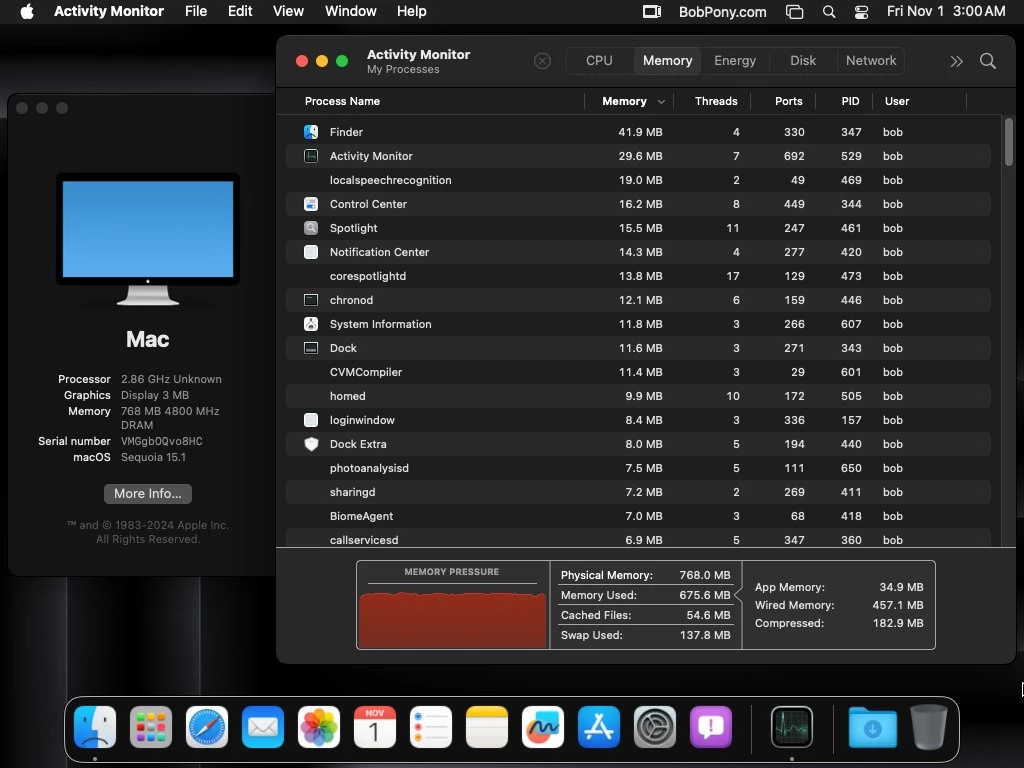Click the process list vertical scrollbar

coord(1008,141)
